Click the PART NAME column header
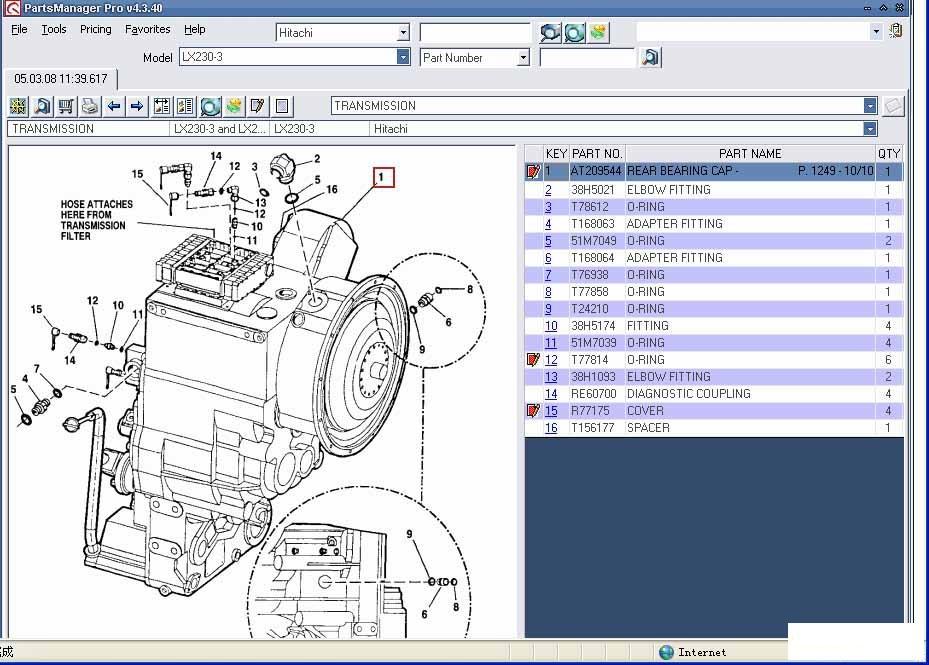The height and width of the screenshot is (665, 929). [750, 154]
